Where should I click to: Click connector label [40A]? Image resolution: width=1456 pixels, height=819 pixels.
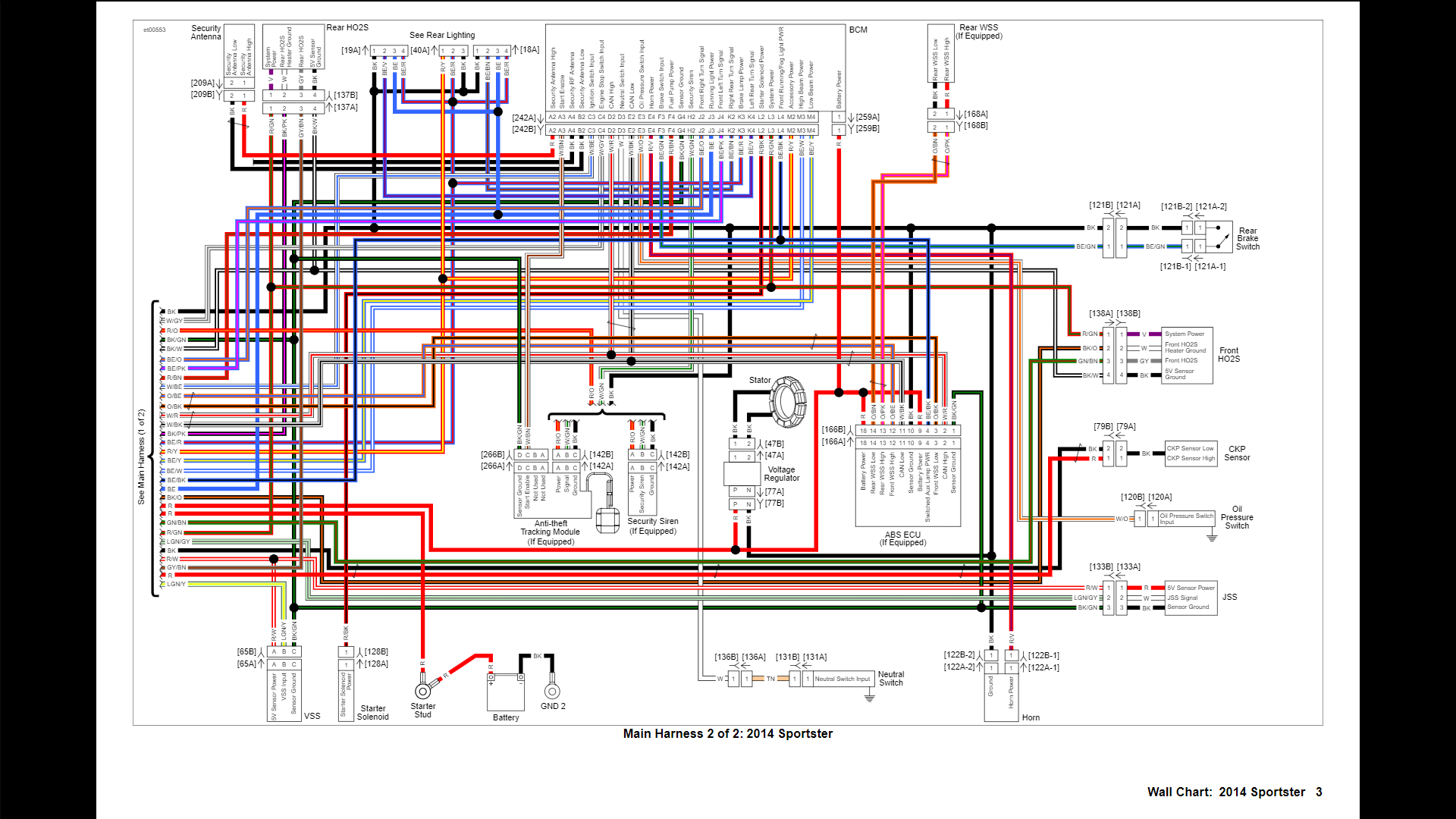[x=420, y=50]
